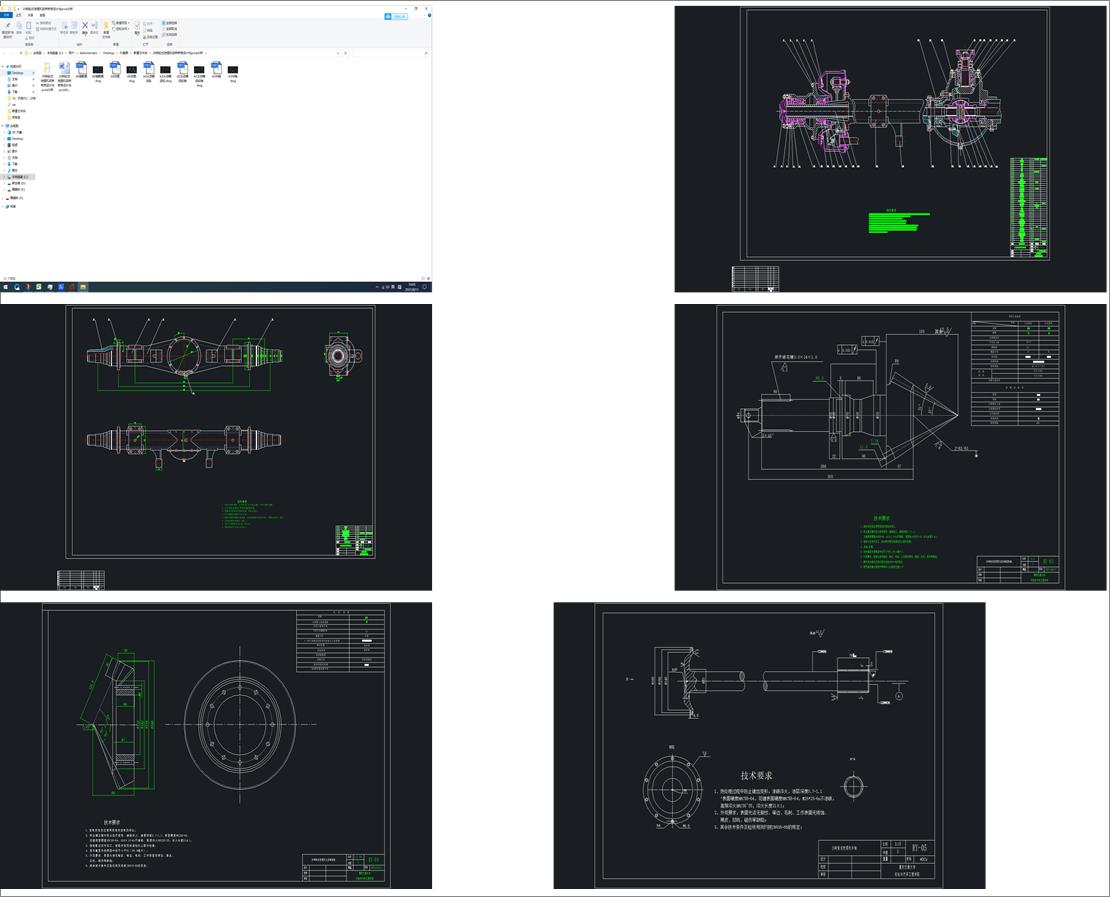Collapse the 快速访问 (Quick access) tree node
The image size is (1110, 897).
[3, 67]
